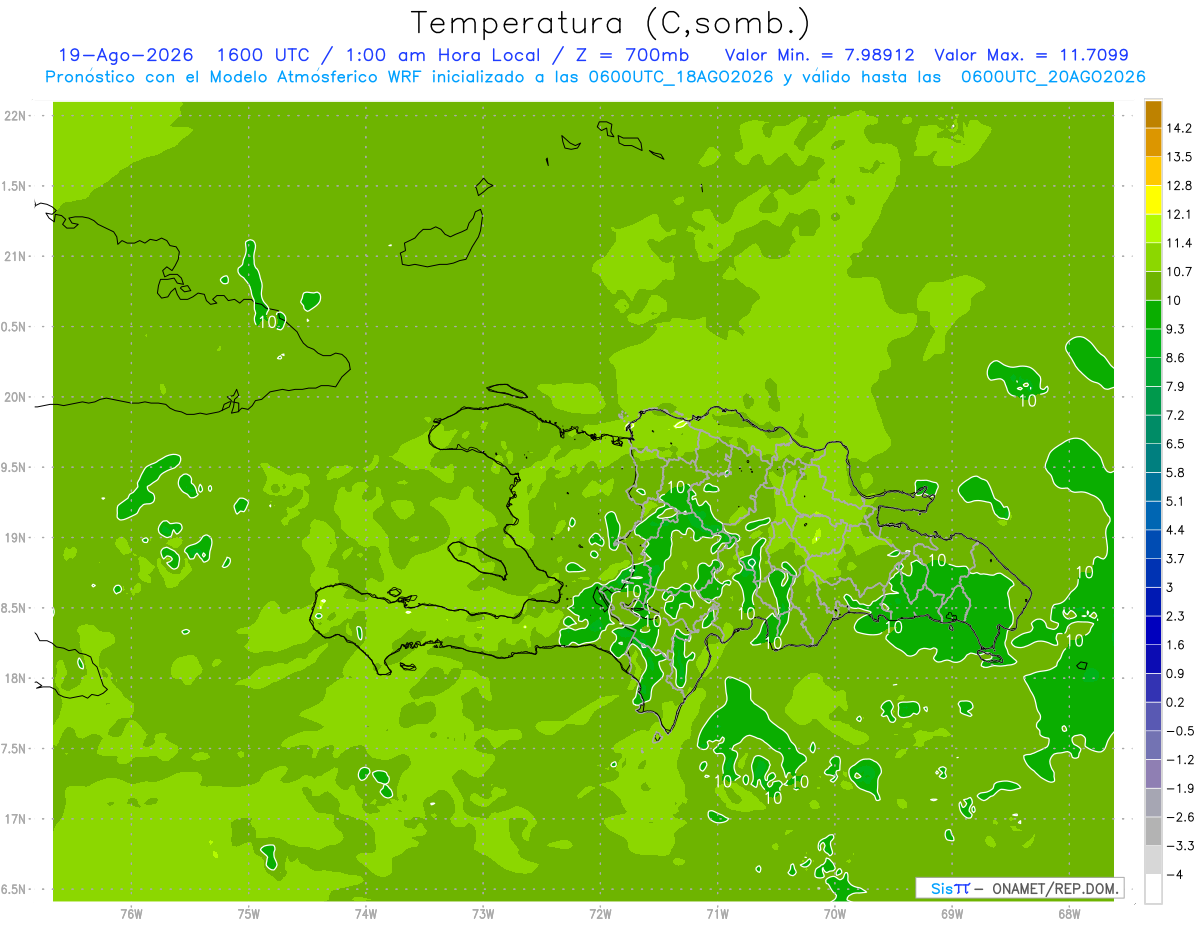Select 'Valor Max. = 11.7099' text
The height and width of the screenshot is (927, 1200).
pyautogui.click(x=1032, y=55)
